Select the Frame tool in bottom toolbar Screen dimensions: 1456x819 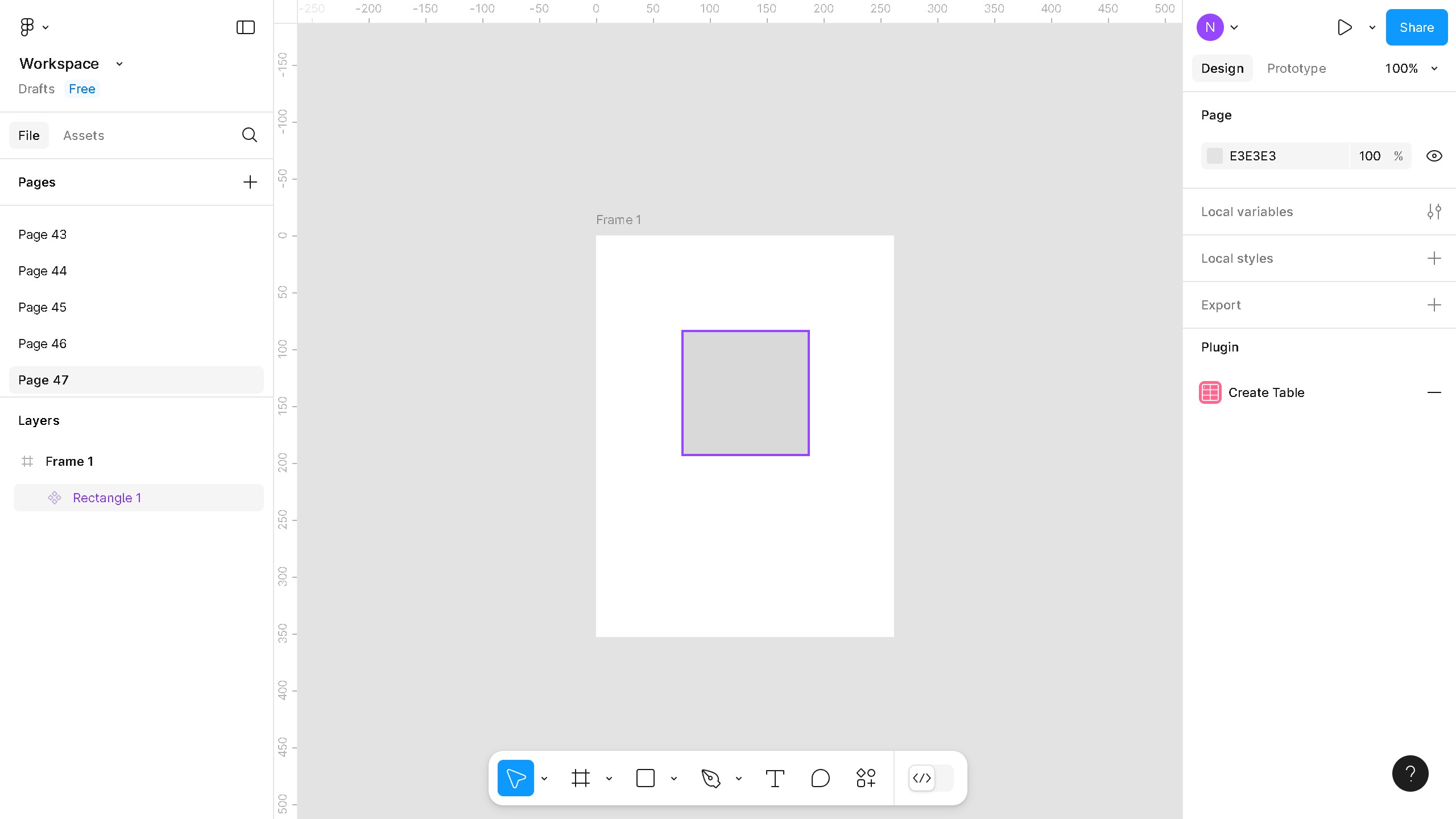(580, 778)
